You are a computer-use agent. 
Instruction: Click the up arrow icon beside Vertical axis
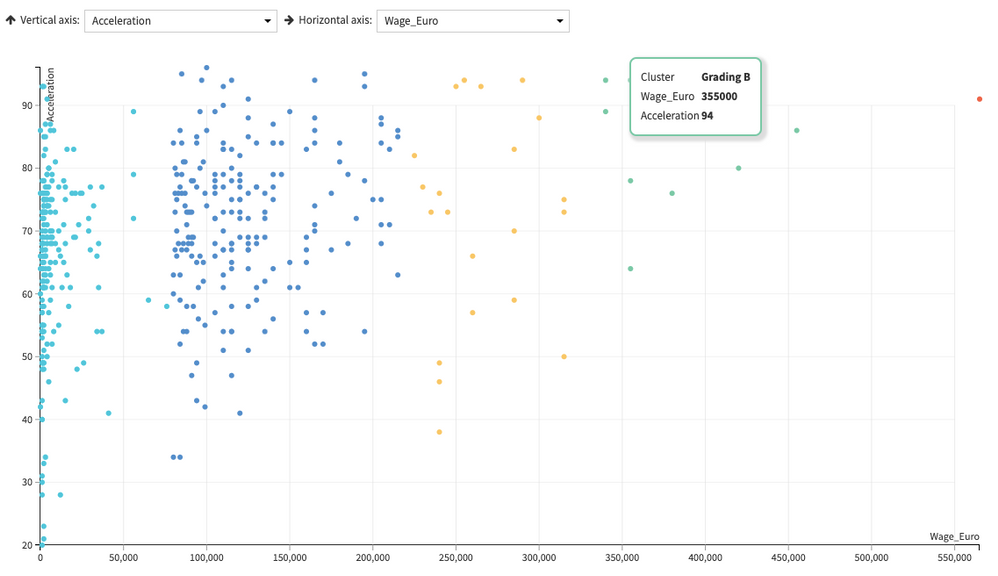point(11,20)
